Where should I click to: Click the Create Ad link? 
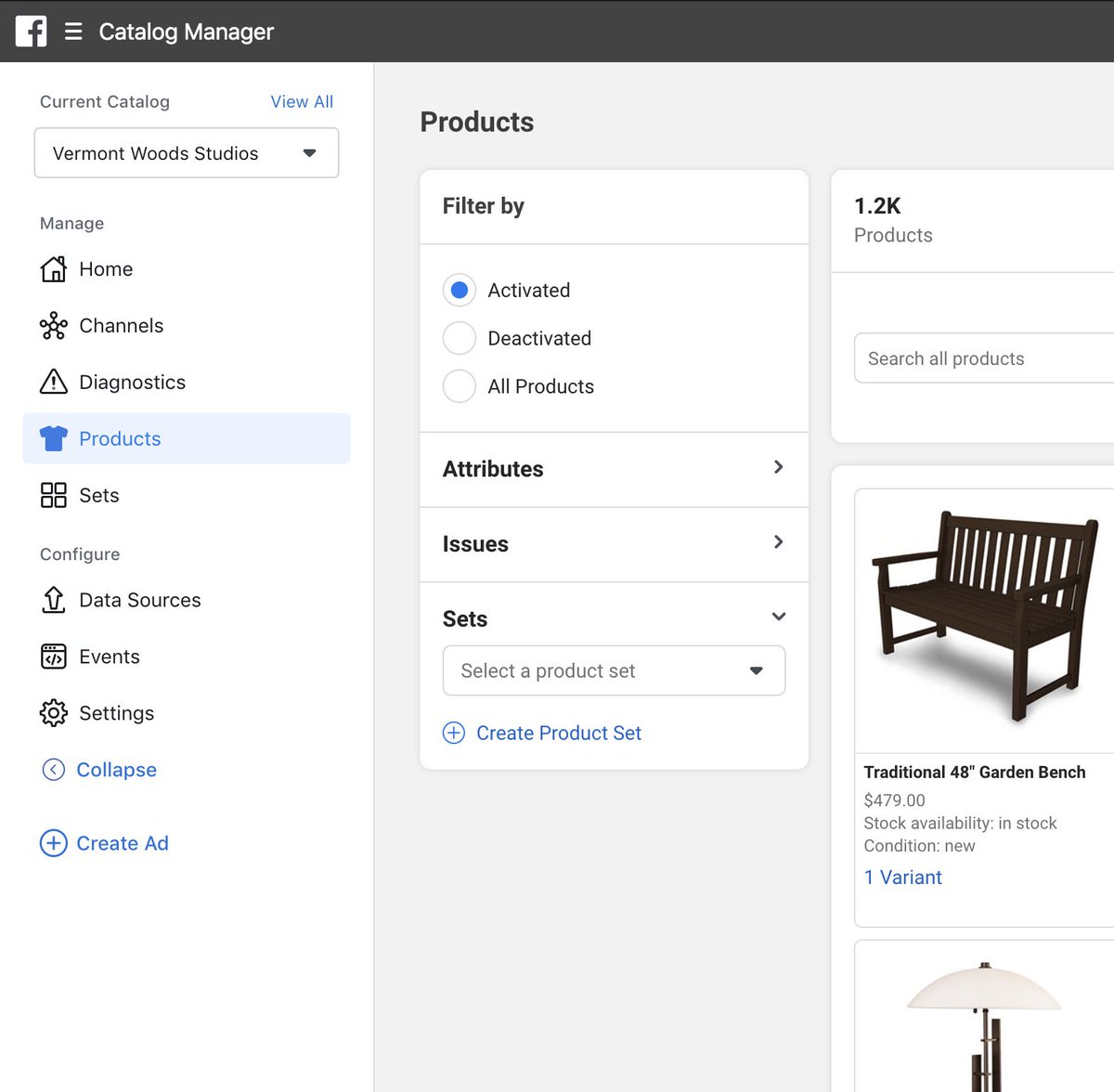123,843
